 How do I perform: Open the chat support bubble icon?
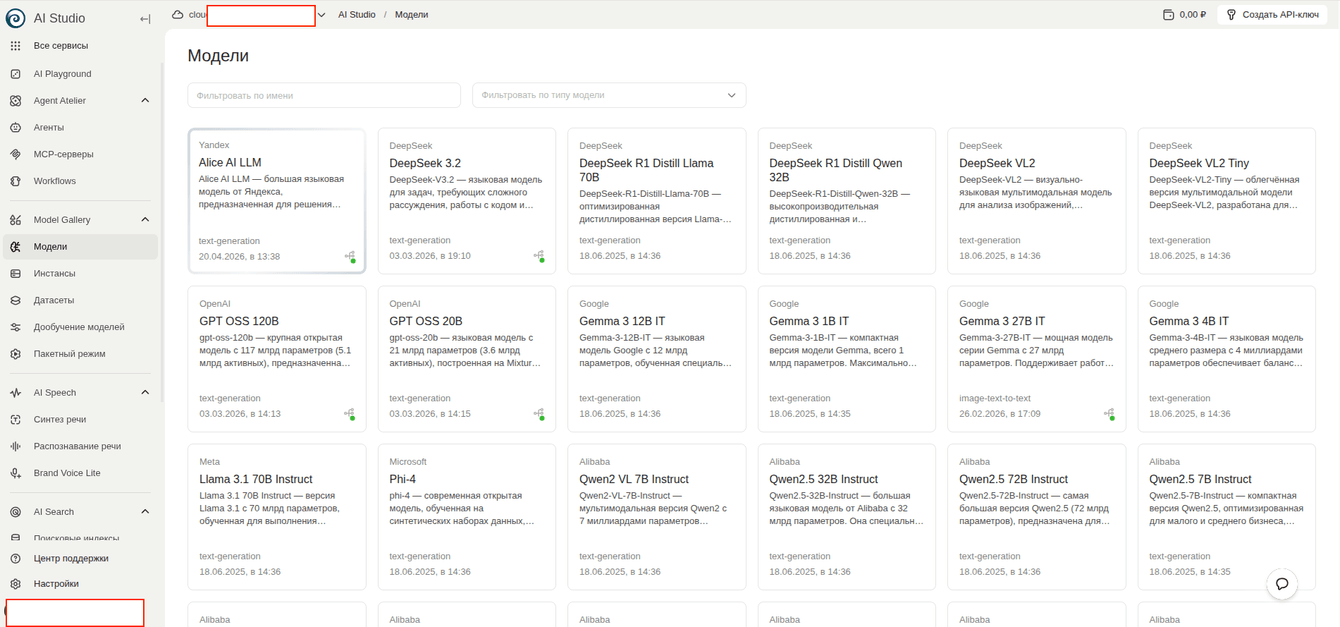pos(1282,584)
